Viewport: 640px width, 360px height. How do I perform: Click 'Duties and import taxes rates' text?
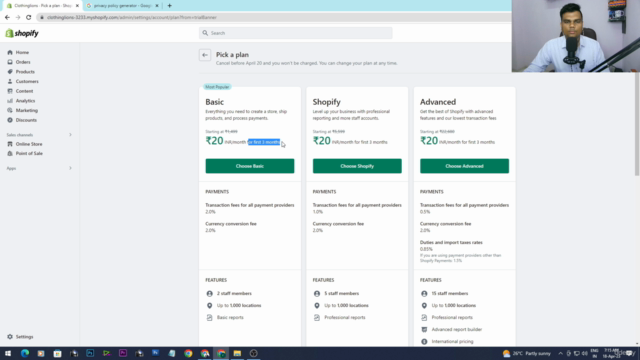(451, 242)
